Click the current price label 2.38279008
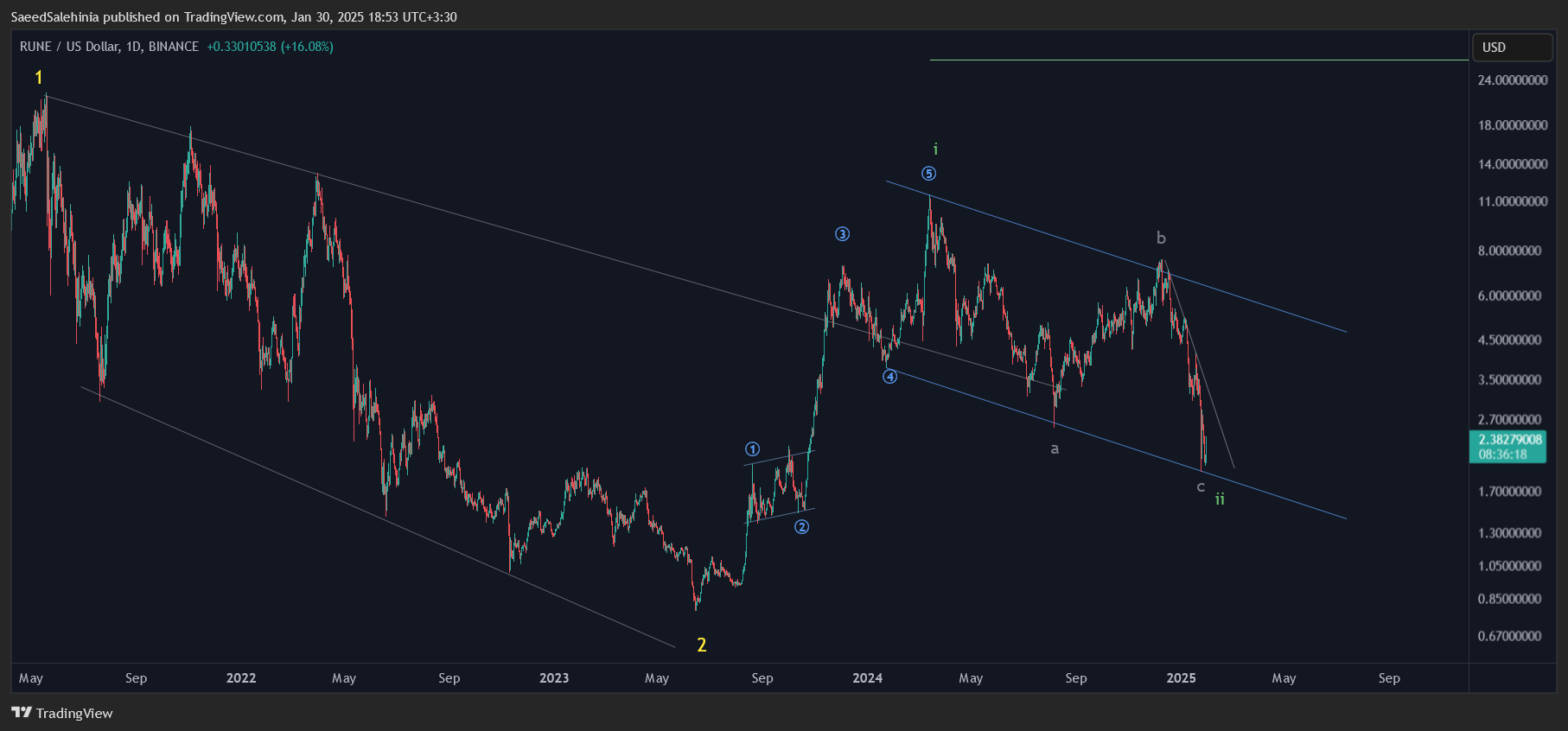 1507,440
